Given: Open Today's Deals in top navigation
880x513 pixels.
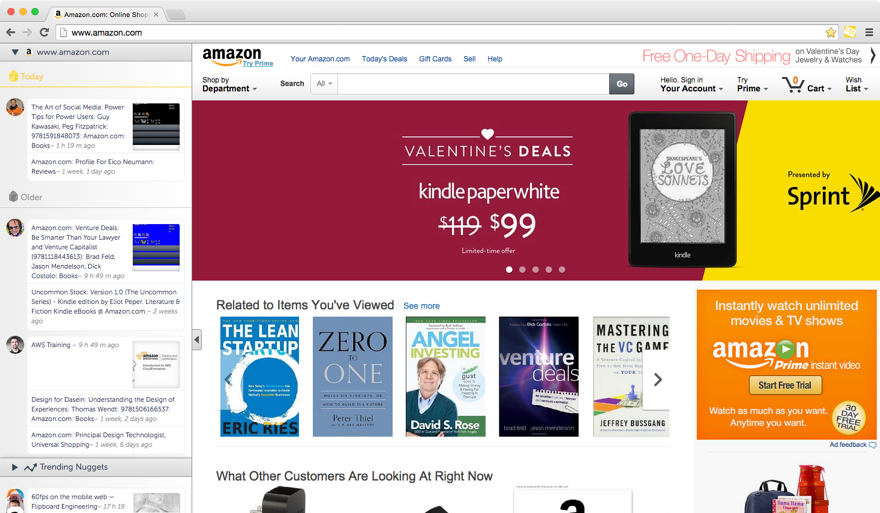Looking at the screenshot, I should (384, 59).
